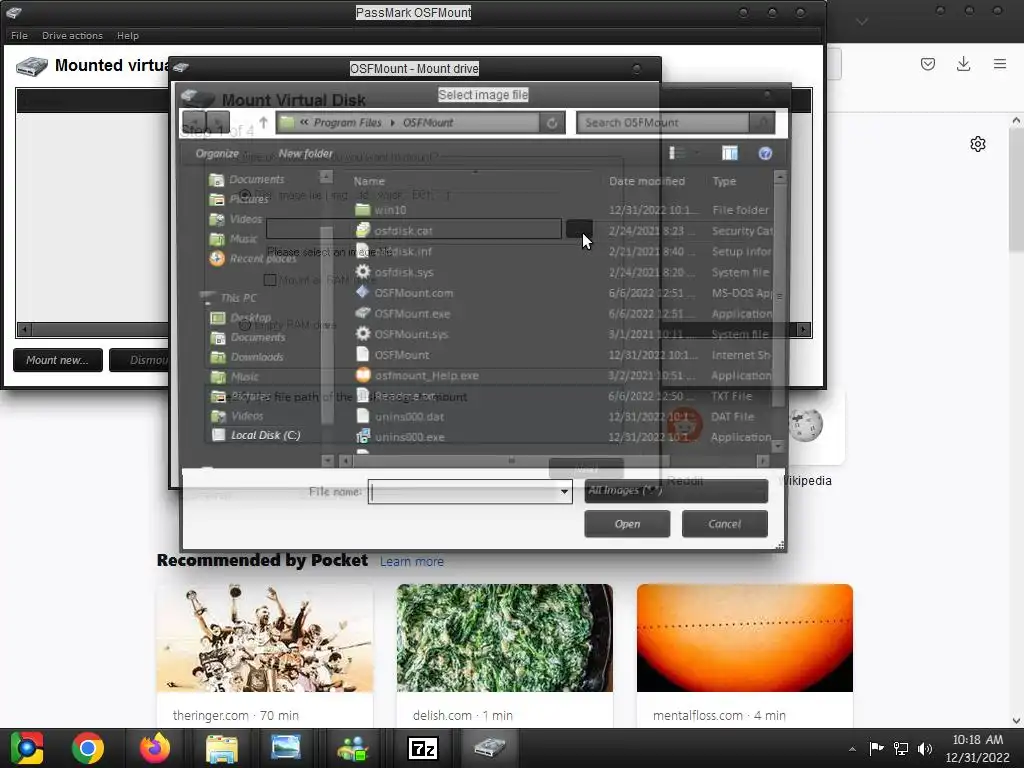Viewport: 1024px width, 768px height.
Task: Click horizontal scrollbar thumb in file list
Action: [x=511, y=461]
